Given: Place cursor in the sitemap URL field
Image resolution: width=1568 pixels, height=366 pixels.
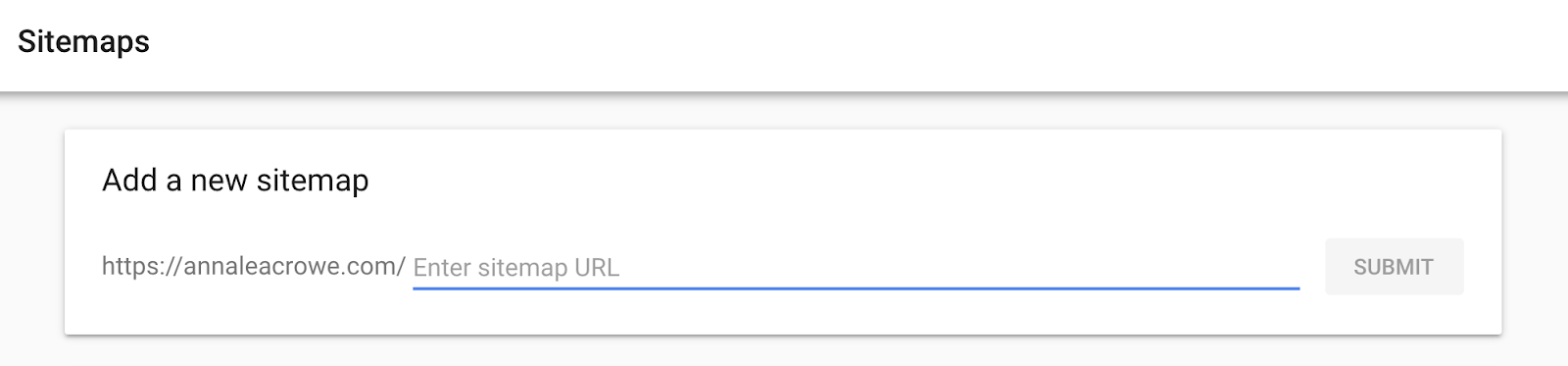Looking at the screenshot, I should click(856, 267).
